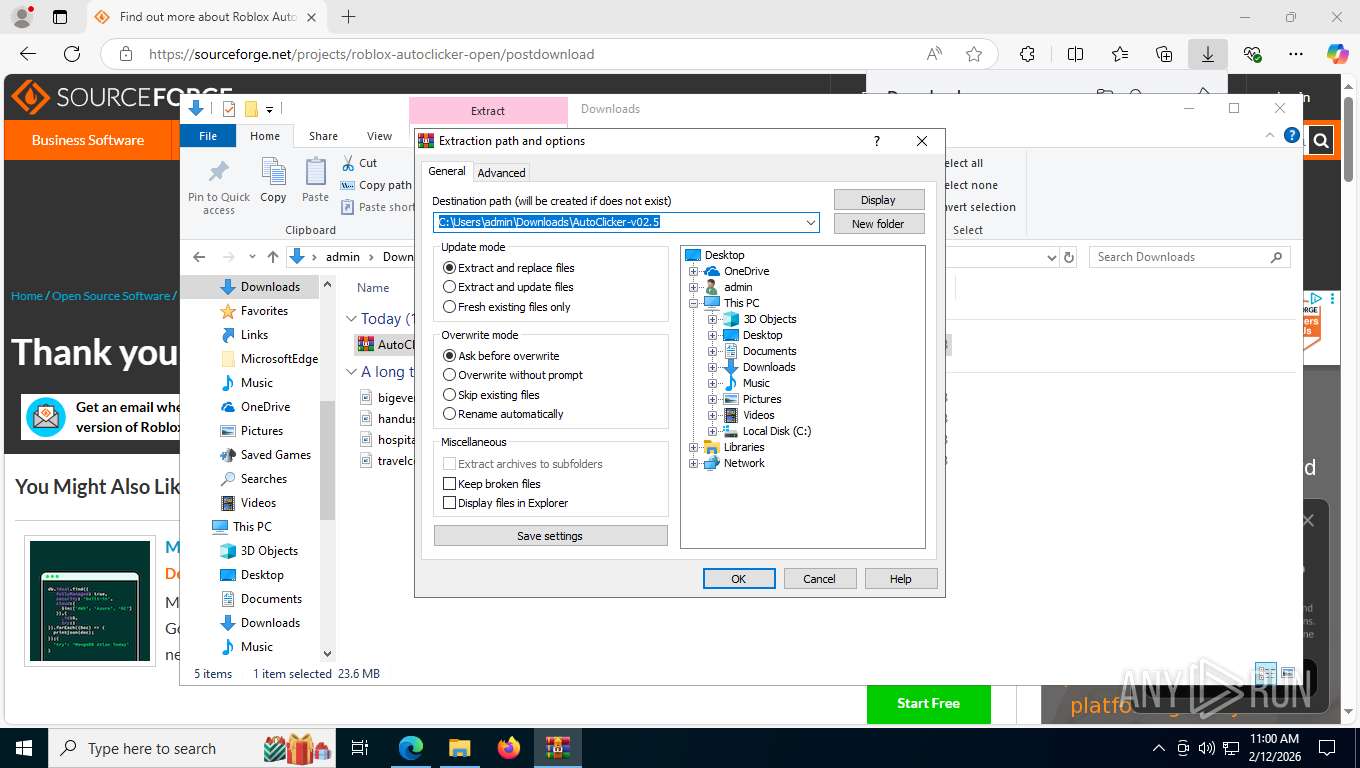Open the View ribbon tab

coord(379,136)
